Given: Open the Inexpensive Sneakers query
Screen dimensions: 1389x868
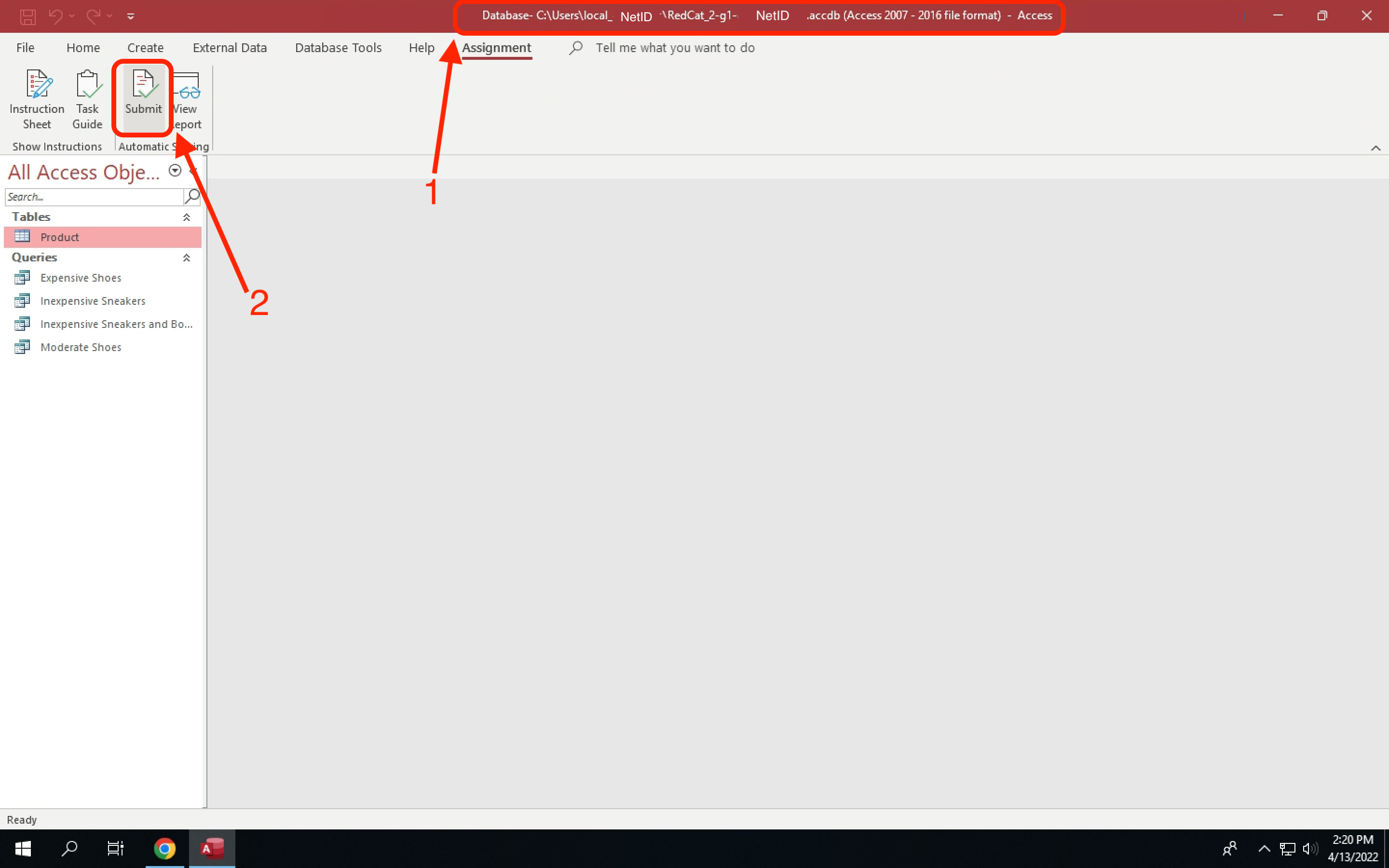Looking at the screenshot, I should click(93, 301).
